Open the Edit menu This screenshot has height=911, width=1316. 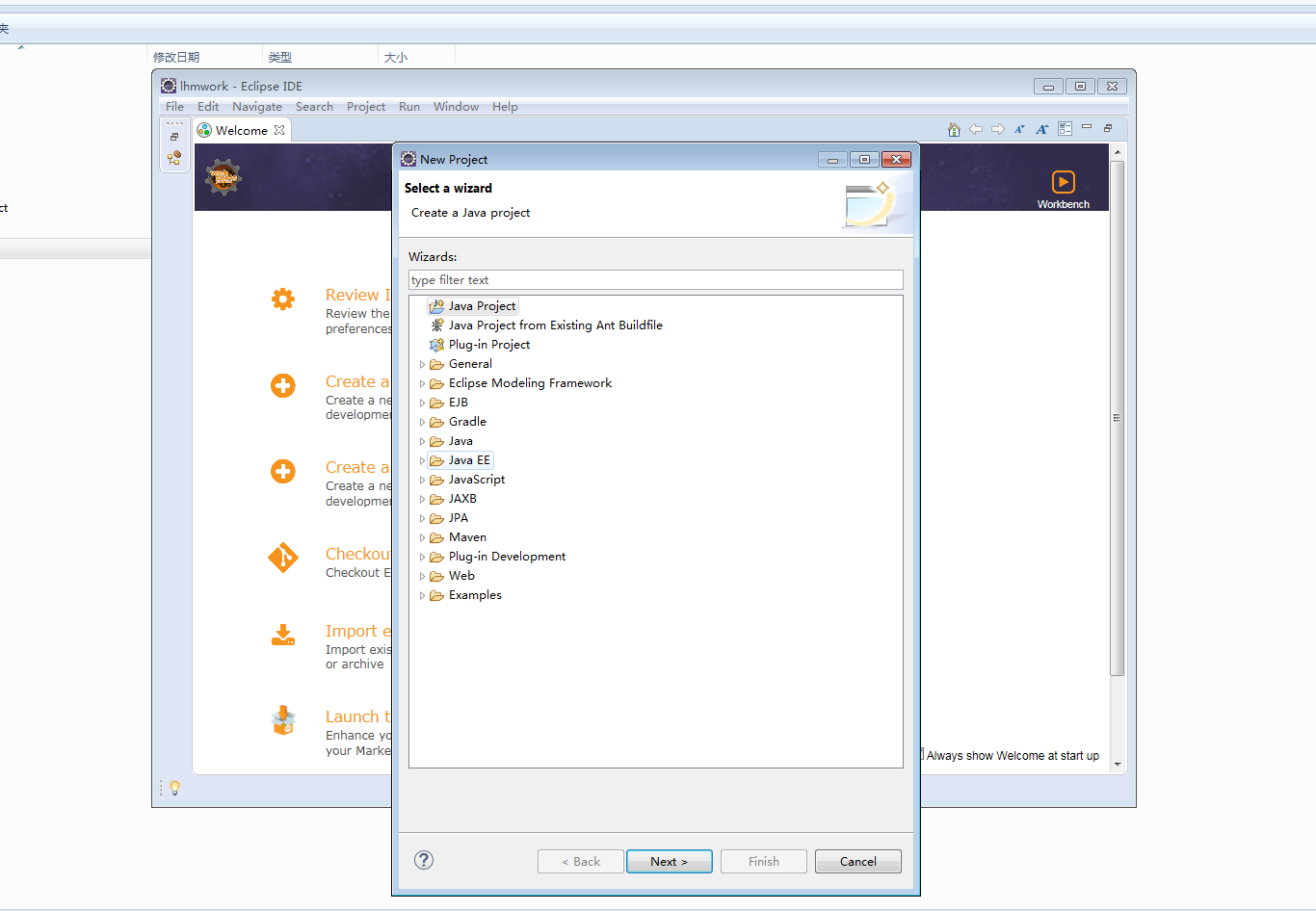click(208, 107)
